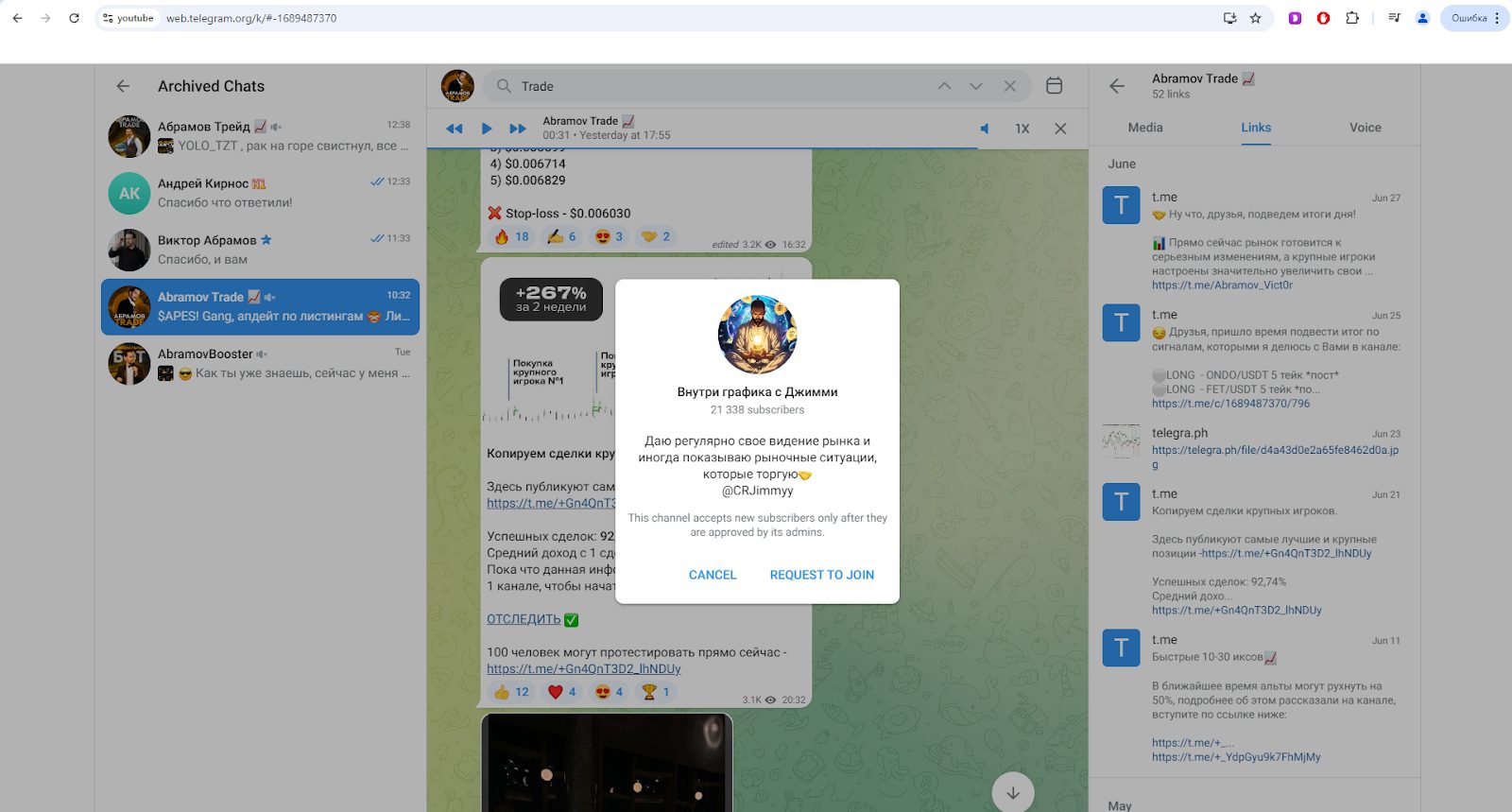Open https://t.me/Abramov_Vict0r link
The image size is (1512, 812).
tap(1222, 285)
